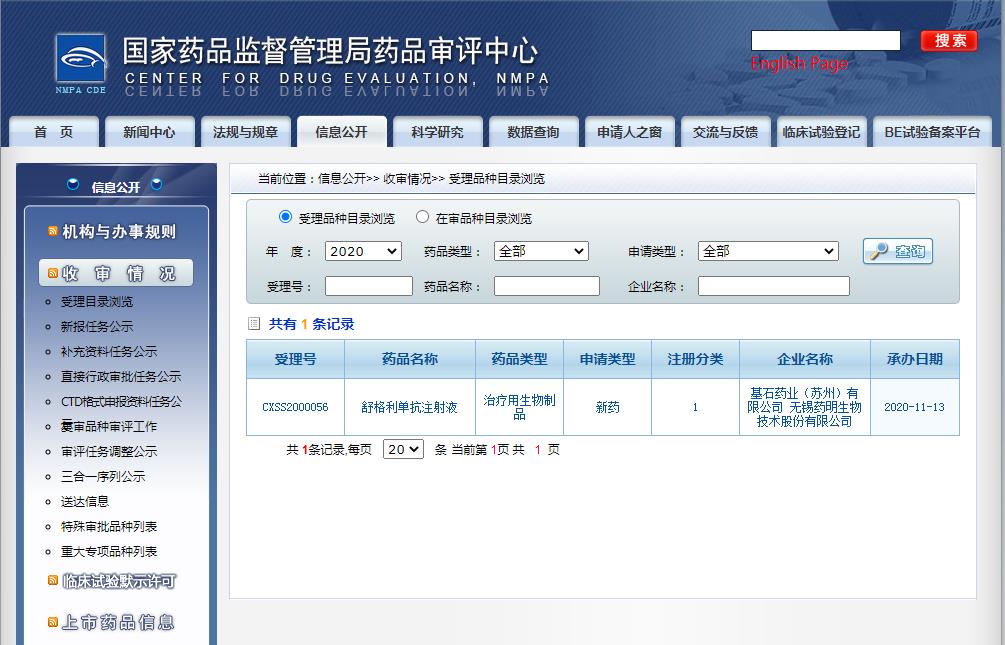
Task: Click the 药品名称 input field
Action: pyautogui.click(x=546, y=287)
